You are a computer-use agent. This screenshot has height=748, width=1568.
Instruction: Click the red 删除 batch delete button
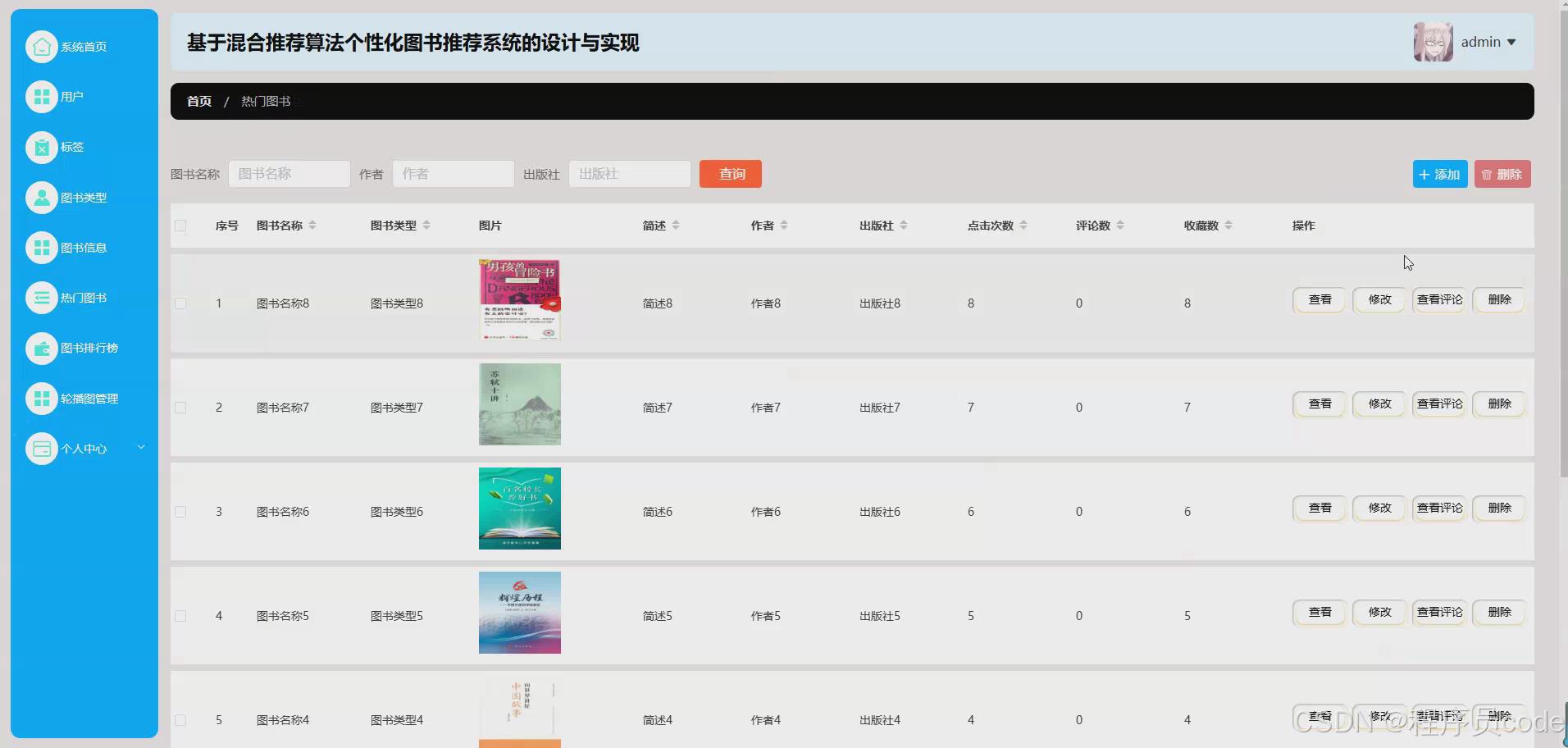coord(1502,174)
